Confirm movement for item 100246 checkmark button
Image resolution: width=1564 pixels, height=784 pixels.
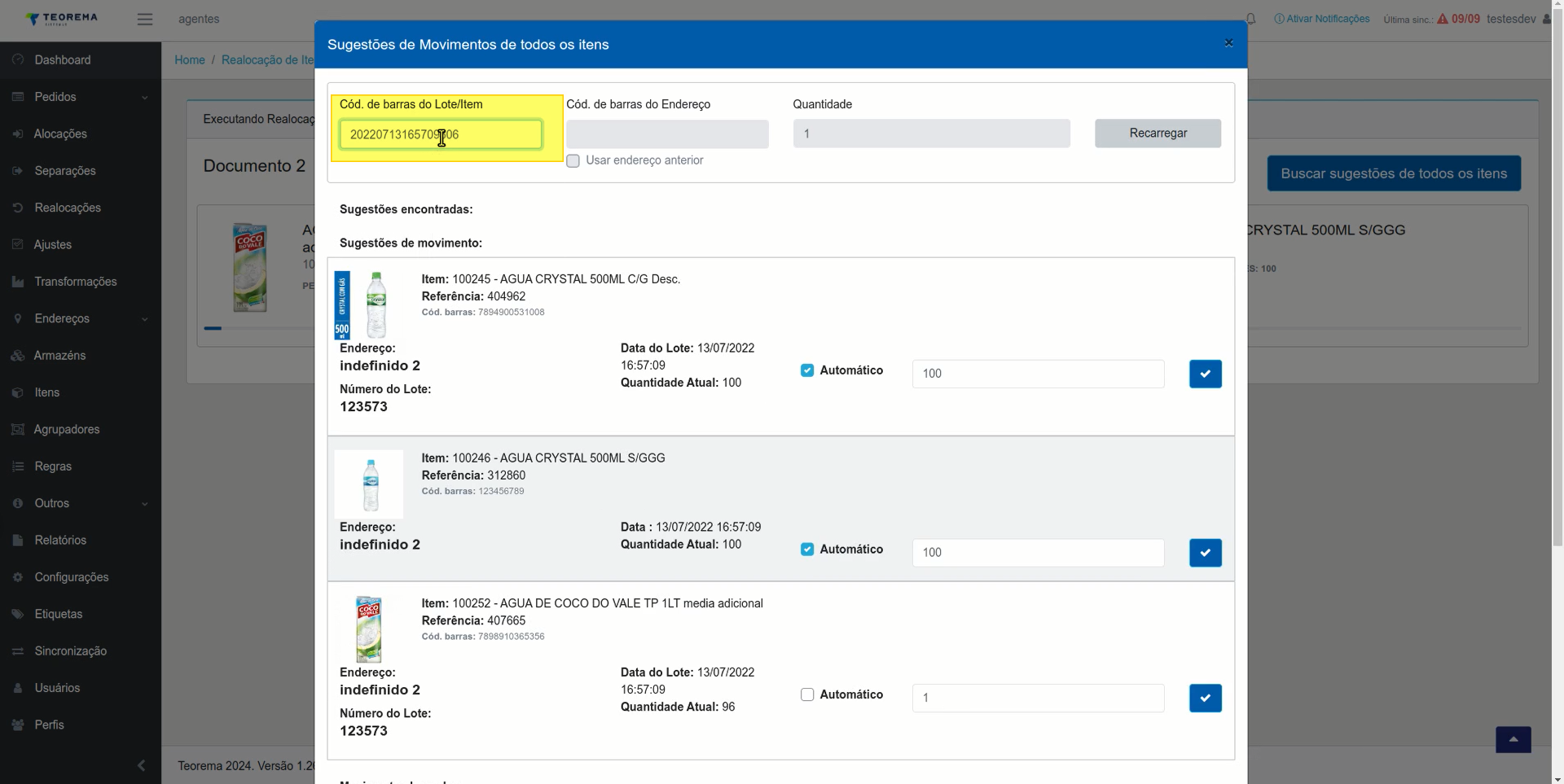point(1205,553)
